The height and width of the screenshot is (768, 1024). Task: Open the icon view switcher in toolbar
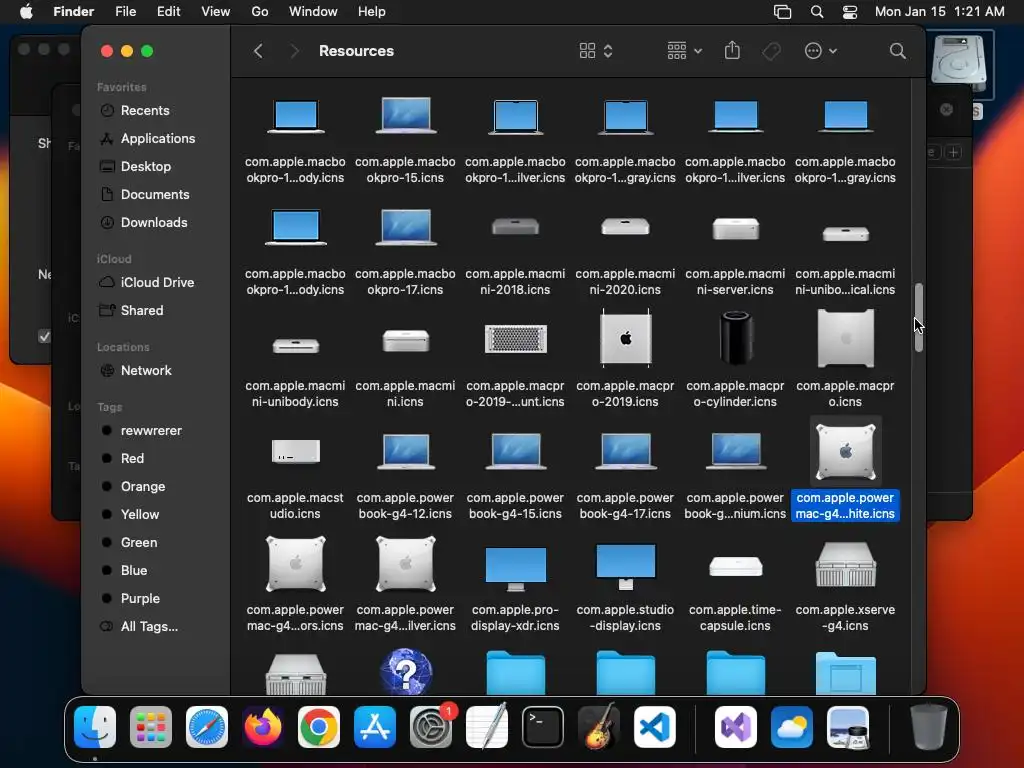click(596, 51)
